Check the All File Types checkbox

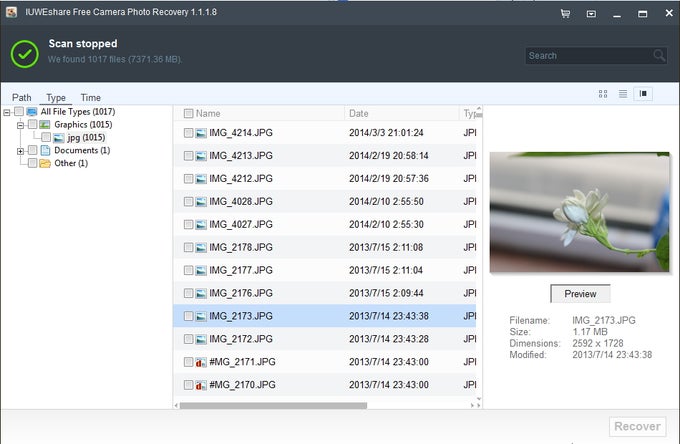[19, 111]
